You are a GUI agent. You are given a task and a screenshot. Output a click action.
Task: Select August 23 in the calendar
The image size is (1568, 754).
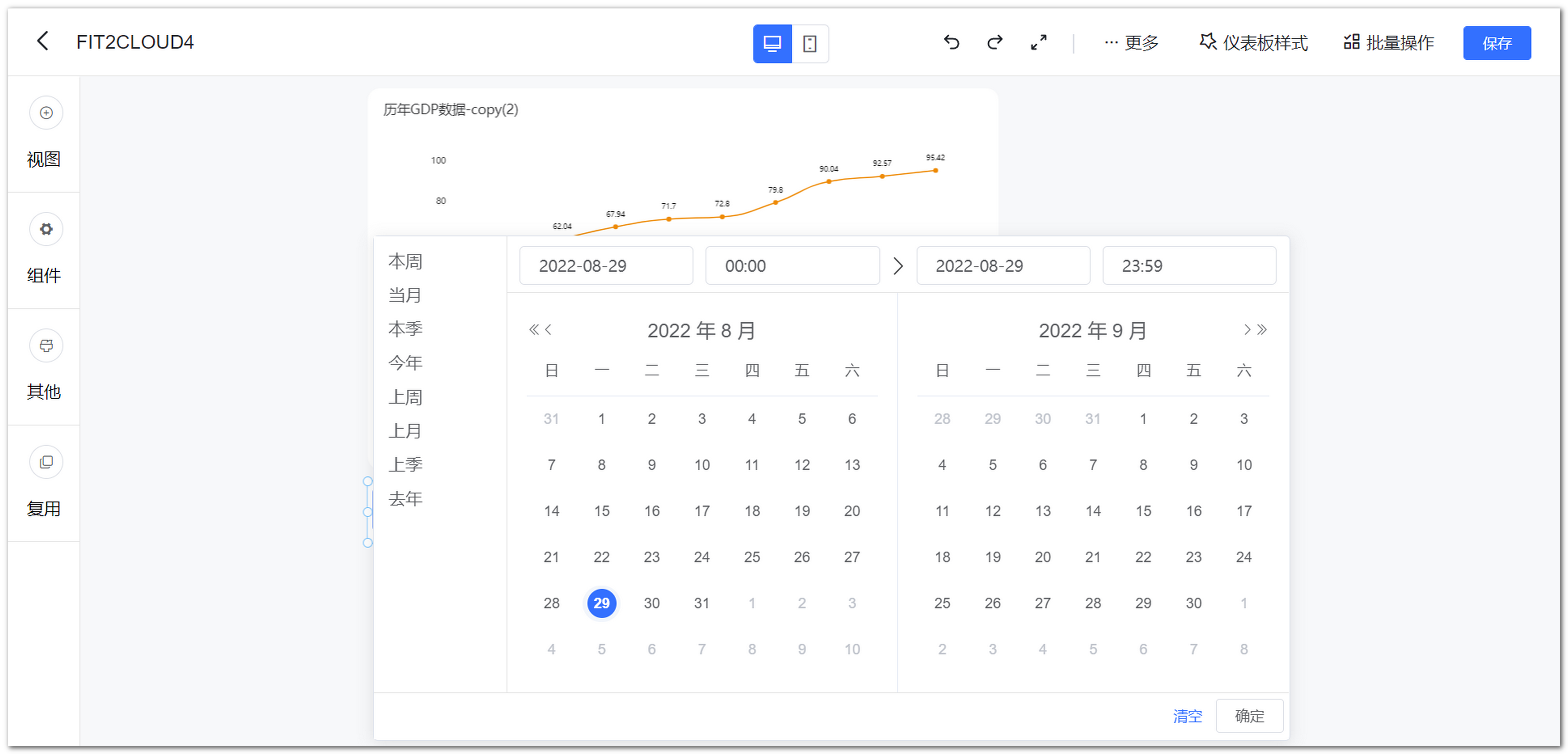(651, 556)
